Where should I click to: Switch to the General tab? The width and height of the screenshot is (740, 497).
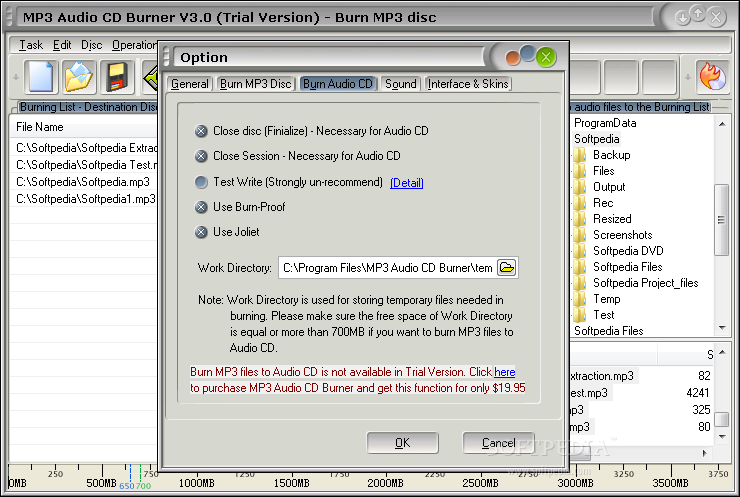pos(190,84)
